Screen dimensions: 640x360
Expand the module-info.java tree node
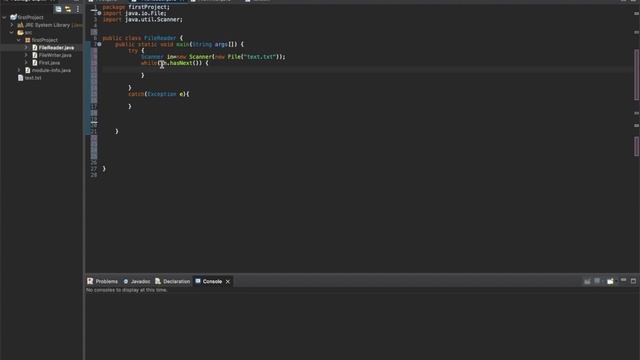coord(19,70)
